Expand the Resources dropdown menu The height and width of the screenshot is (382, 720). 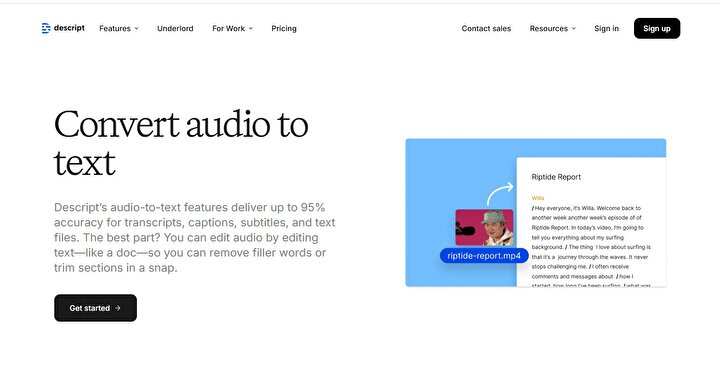[x=552, y=28]
